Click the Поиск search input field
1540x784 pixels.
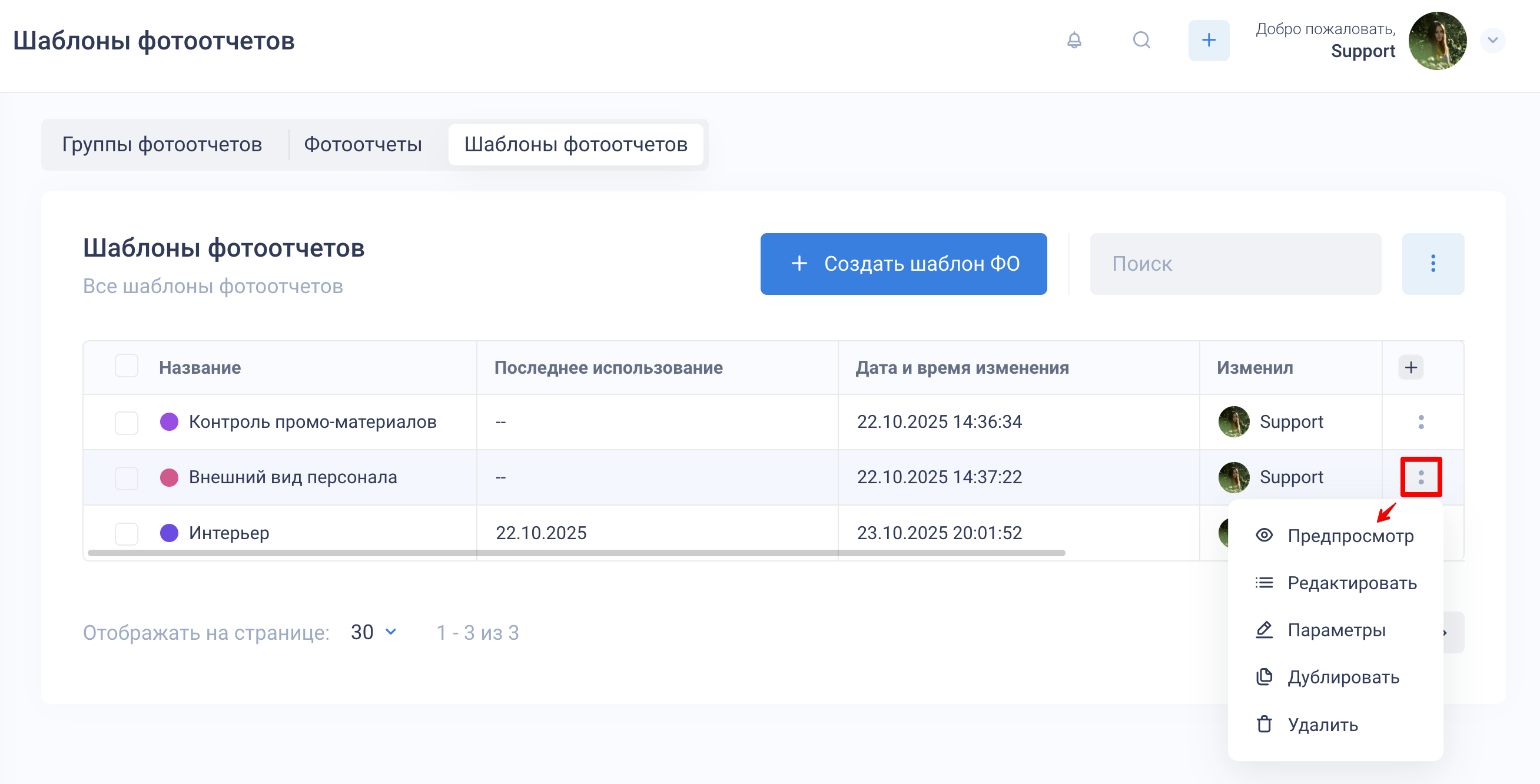pos(1234,264)
